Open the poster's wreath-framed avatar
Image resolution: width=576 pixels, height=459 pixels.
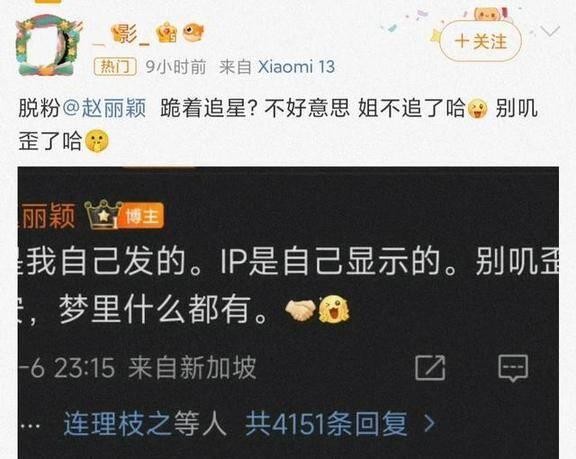(x=48, y=45)
